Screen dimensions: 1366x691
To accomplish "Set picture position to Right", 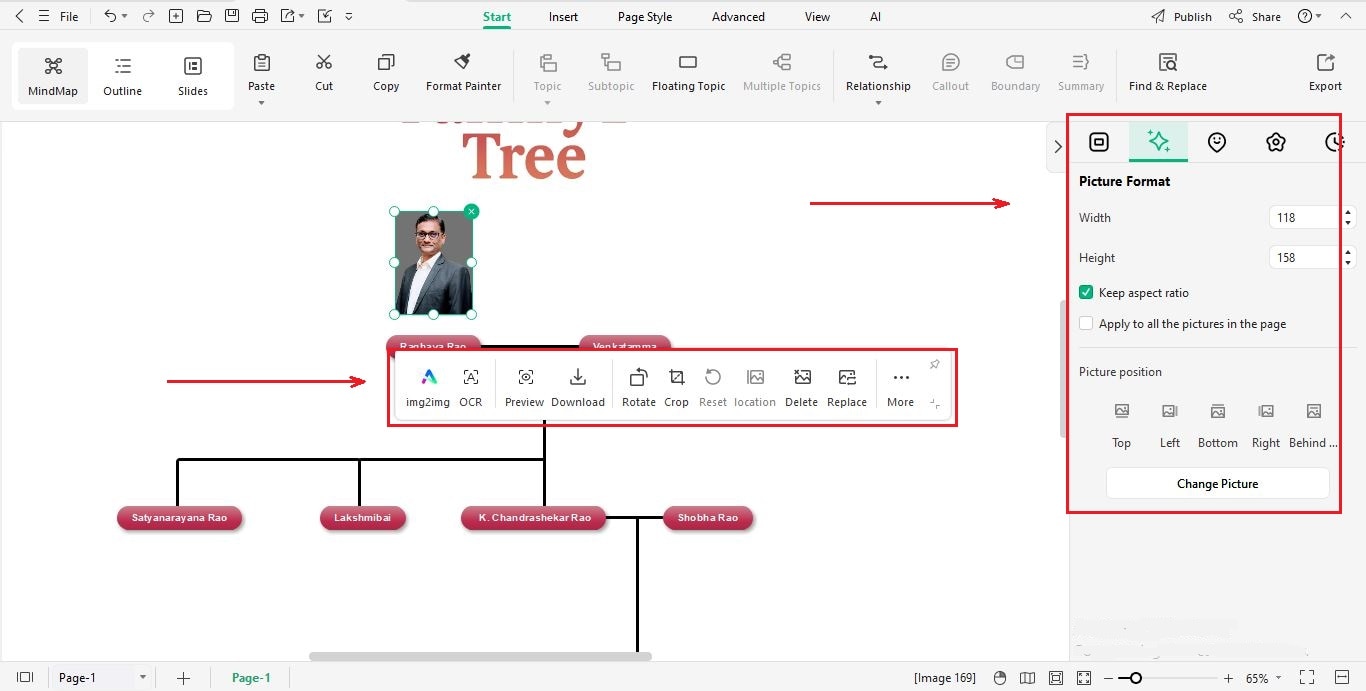I will [1266, 425].
